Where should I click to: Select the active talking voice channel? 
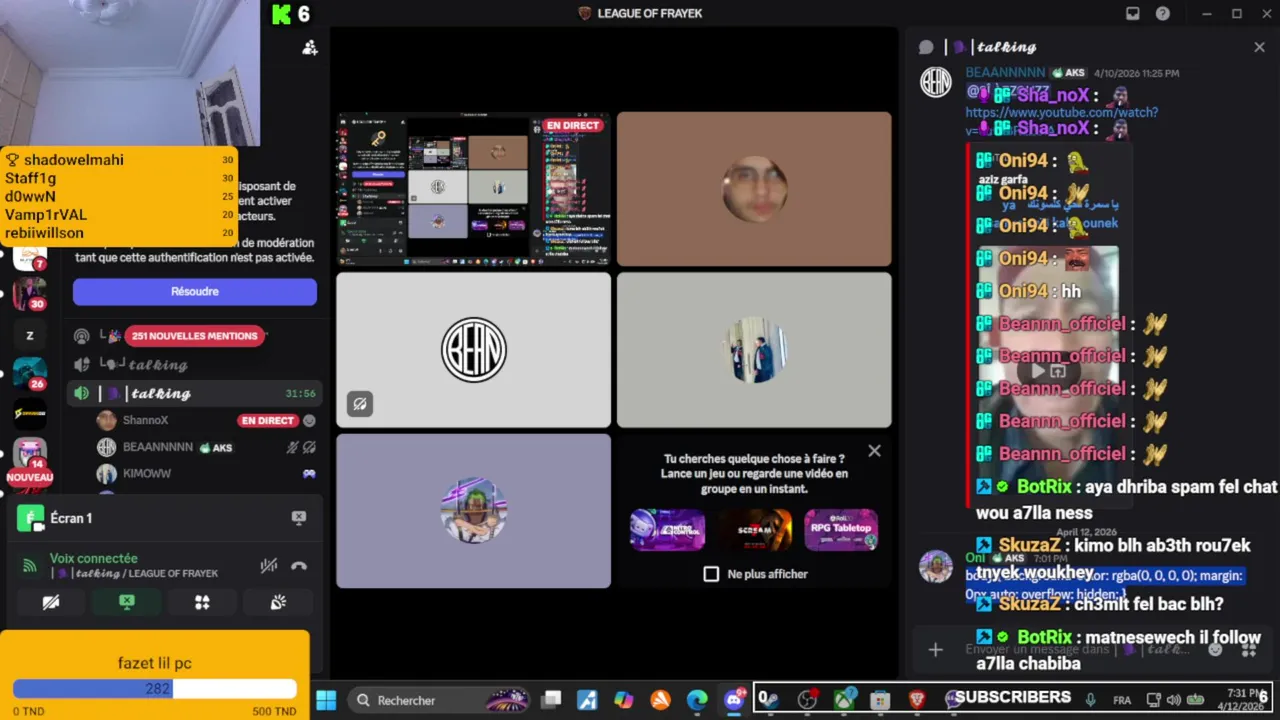pyautogui.click(x=194, y=393)
